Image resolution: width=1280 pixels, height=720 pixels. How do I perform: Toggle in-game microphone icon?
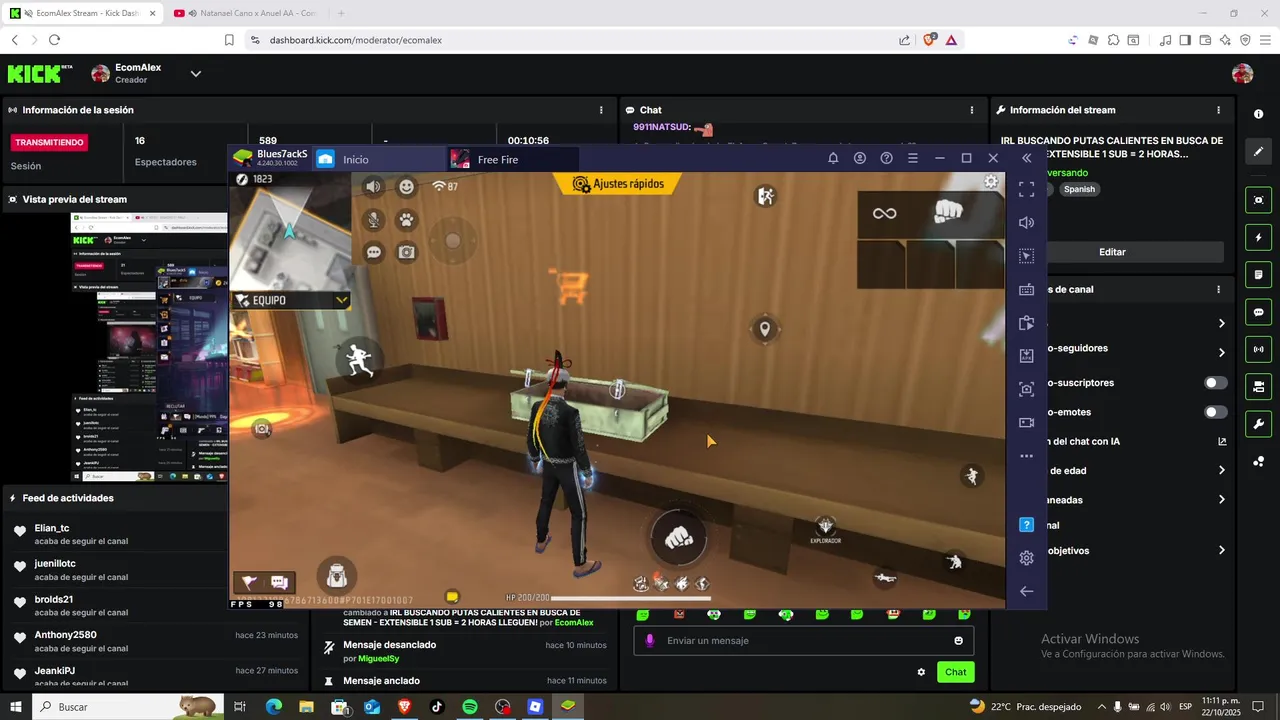(373, 219)
